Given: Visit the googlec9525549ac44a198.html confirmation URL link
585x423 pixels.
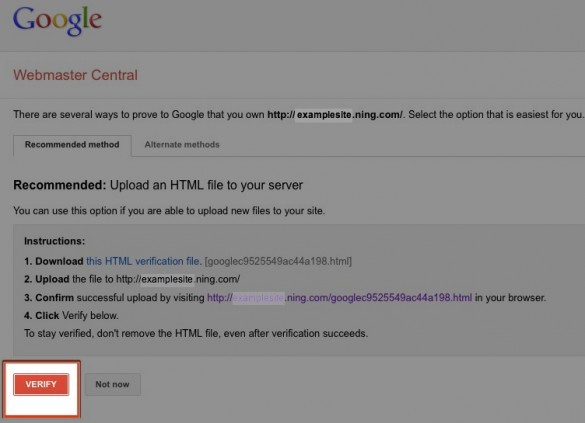Looking at the screenshot, I should tap(340, 298).
